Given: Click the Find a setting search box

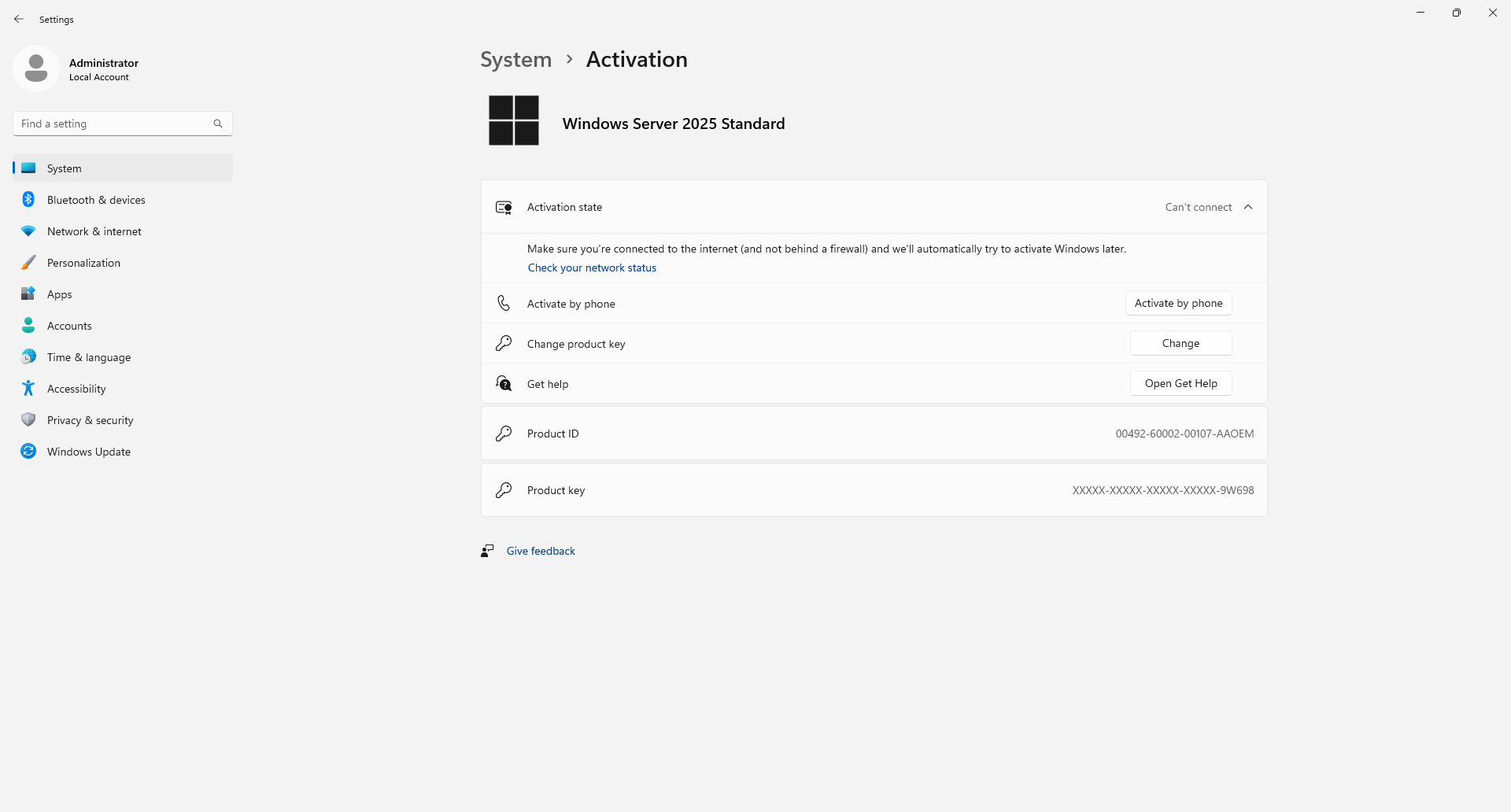Looking at the screenshot, I should point(114,124).
